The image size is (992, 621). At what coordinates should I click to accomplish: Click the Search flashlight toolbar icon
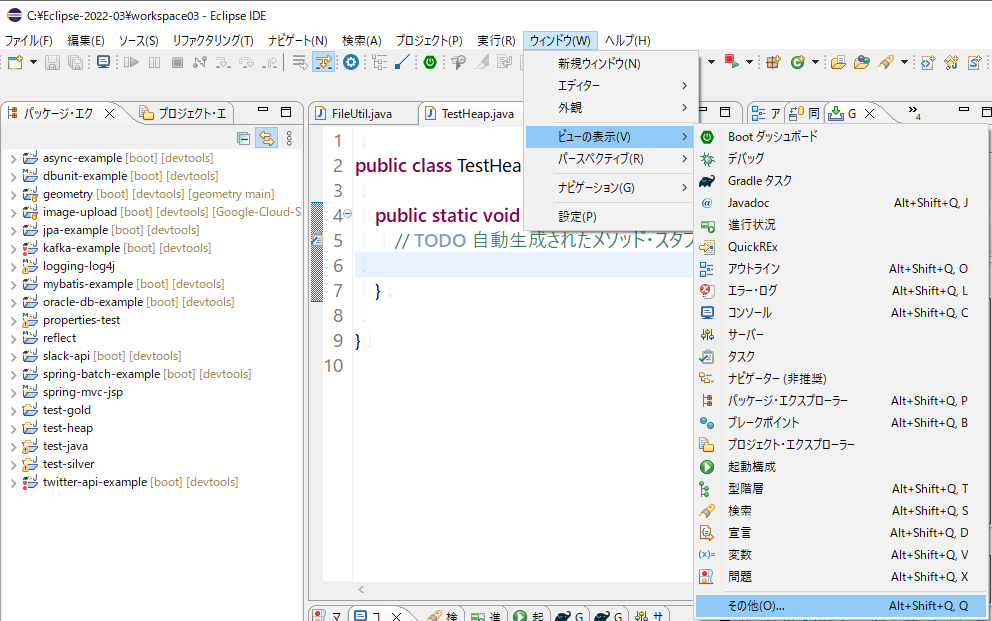(886, 62)
